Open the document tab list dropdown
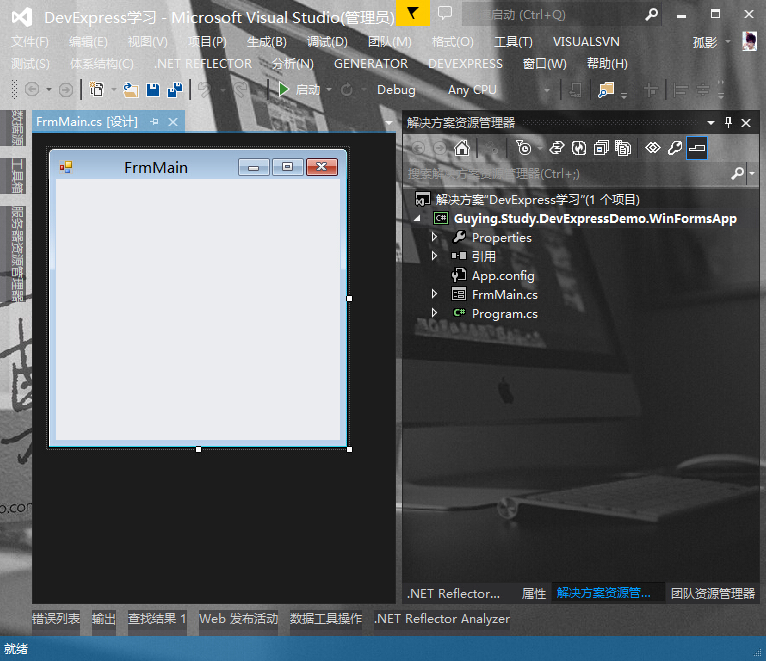Screen dimensions: 766x661 click(x=389, y=123)
